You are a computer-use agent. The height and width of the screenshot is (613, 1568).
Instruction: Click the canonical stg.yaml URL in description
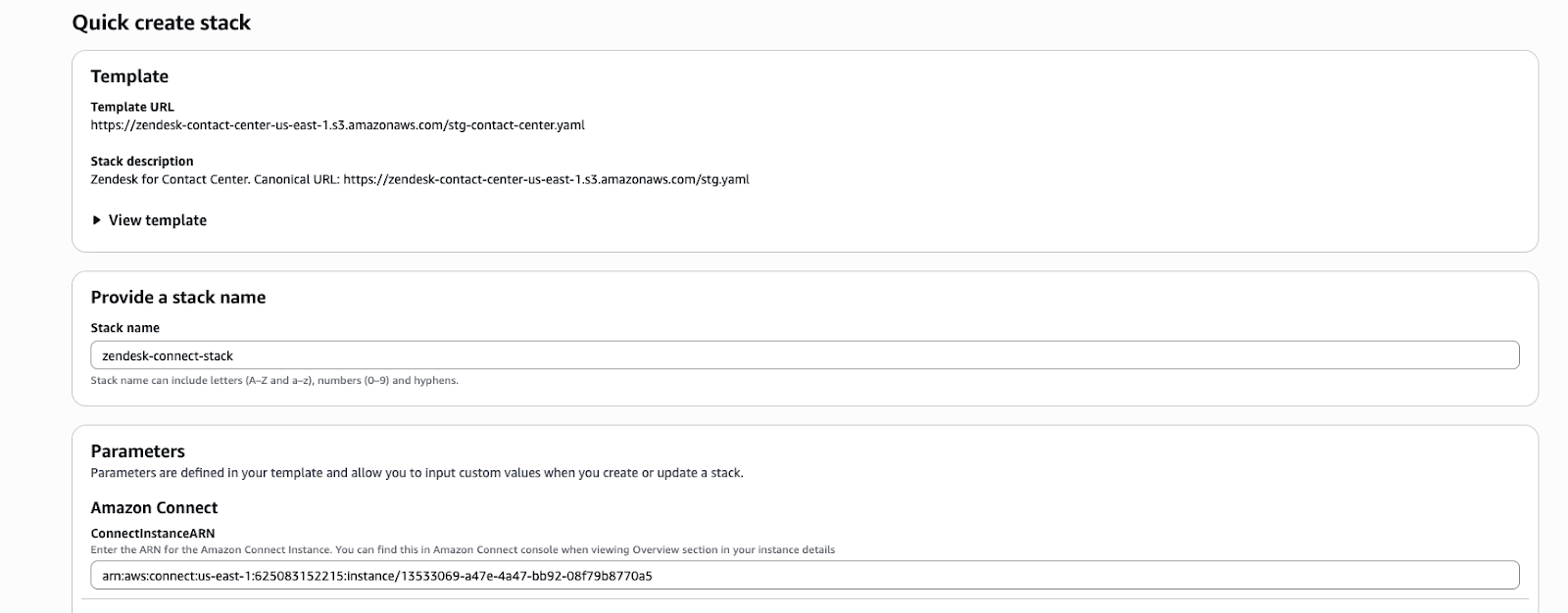[546, 179]
